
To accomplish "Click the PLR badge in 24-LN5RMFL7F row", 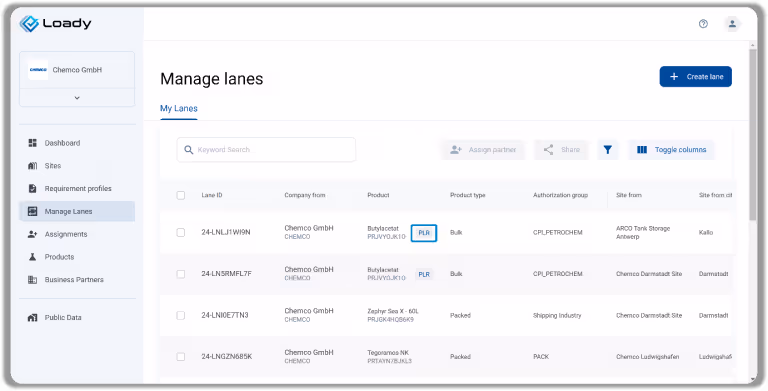I will tap(424, 274).
